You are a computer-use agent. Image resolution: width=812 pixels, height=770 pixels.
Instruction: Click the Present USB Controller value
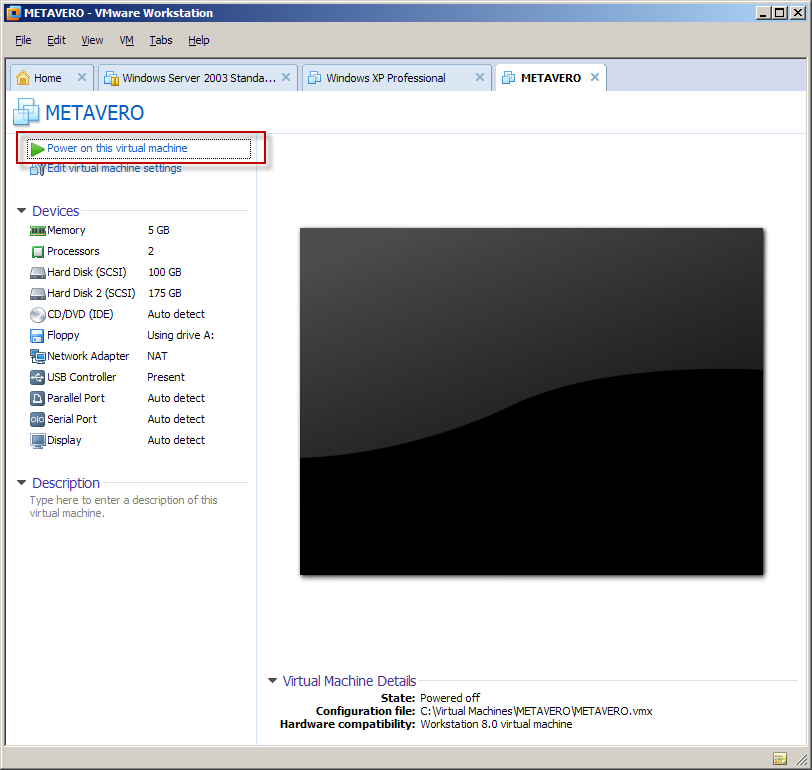click(166, 377)
